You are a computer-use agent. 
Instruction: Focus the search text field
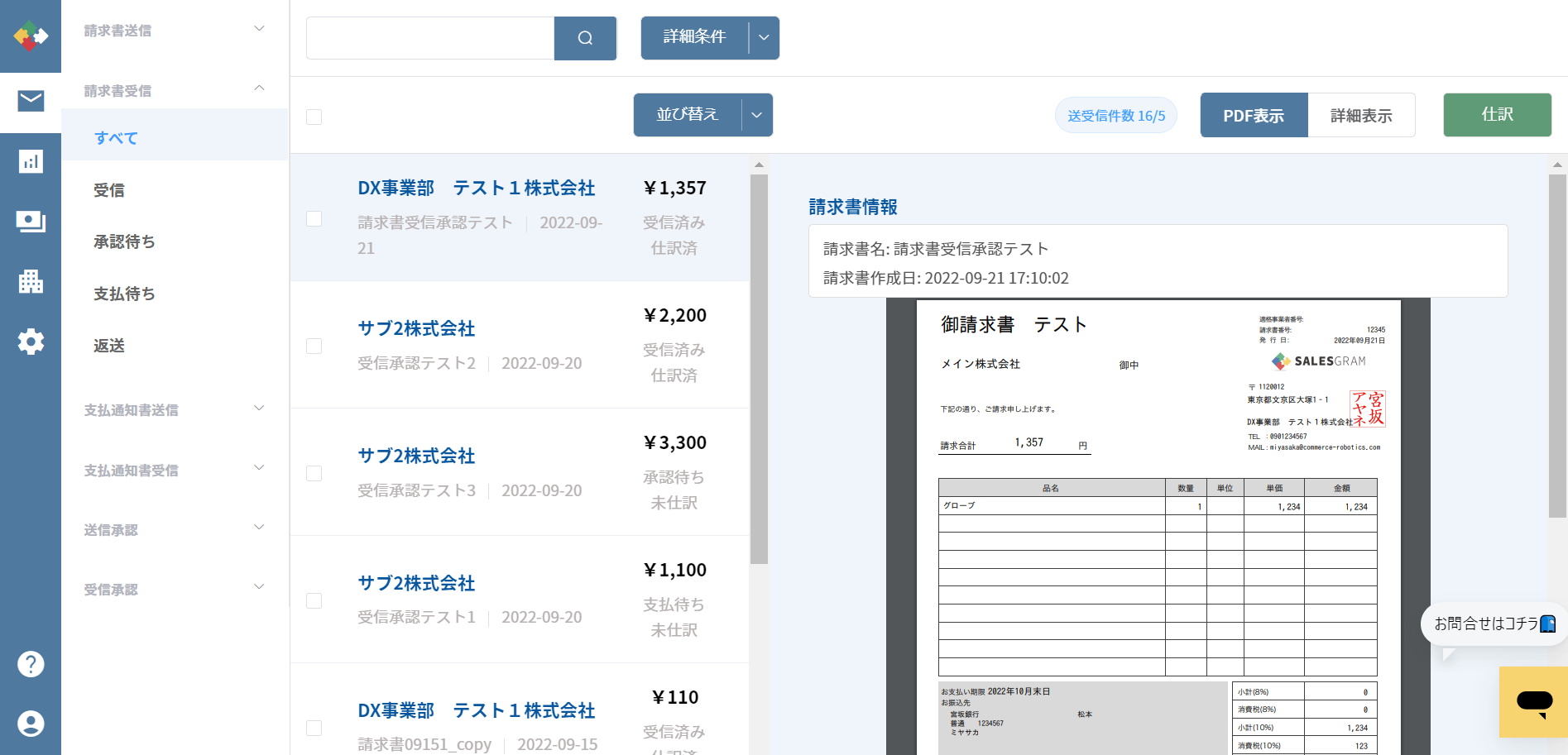click(x=430, y=38)
